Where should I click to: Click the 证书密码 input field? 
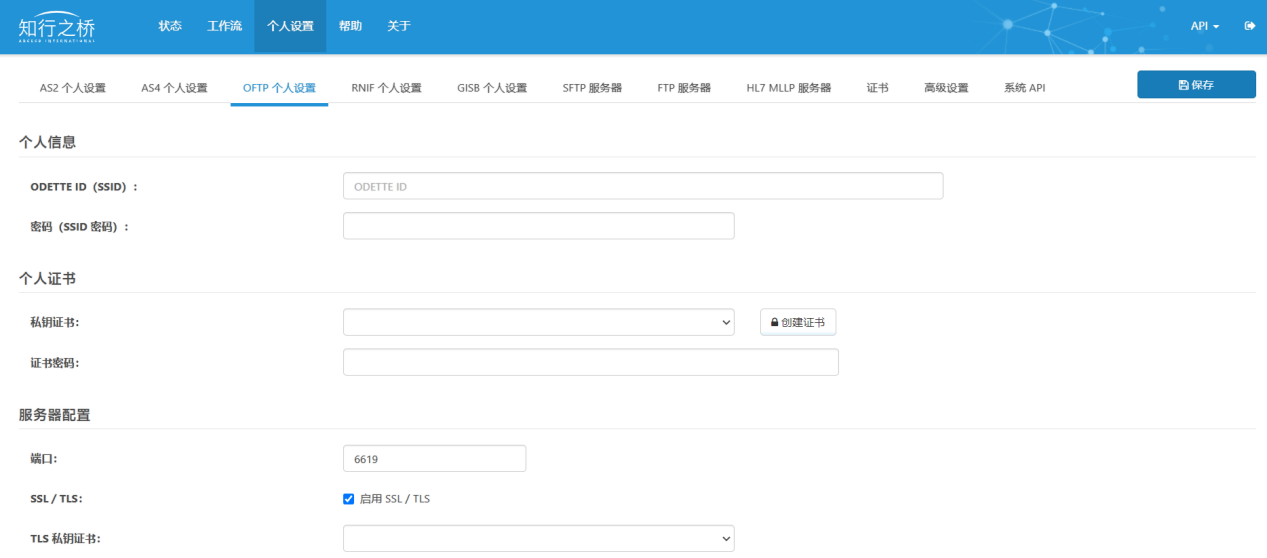590,362
